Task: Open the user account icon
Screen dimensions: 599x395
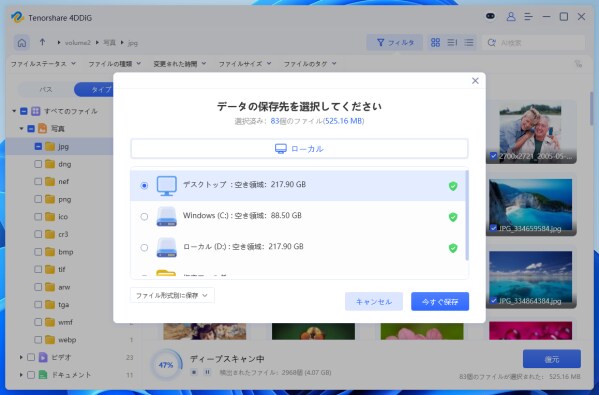Action: pyautogui.click(x=511, y=16)
